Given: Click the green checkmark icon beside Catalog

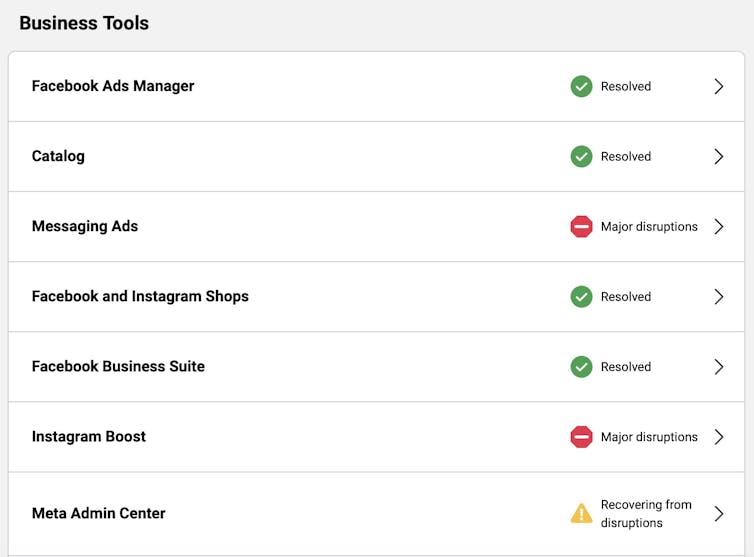Looking at the screenshot, I should 581,157.
